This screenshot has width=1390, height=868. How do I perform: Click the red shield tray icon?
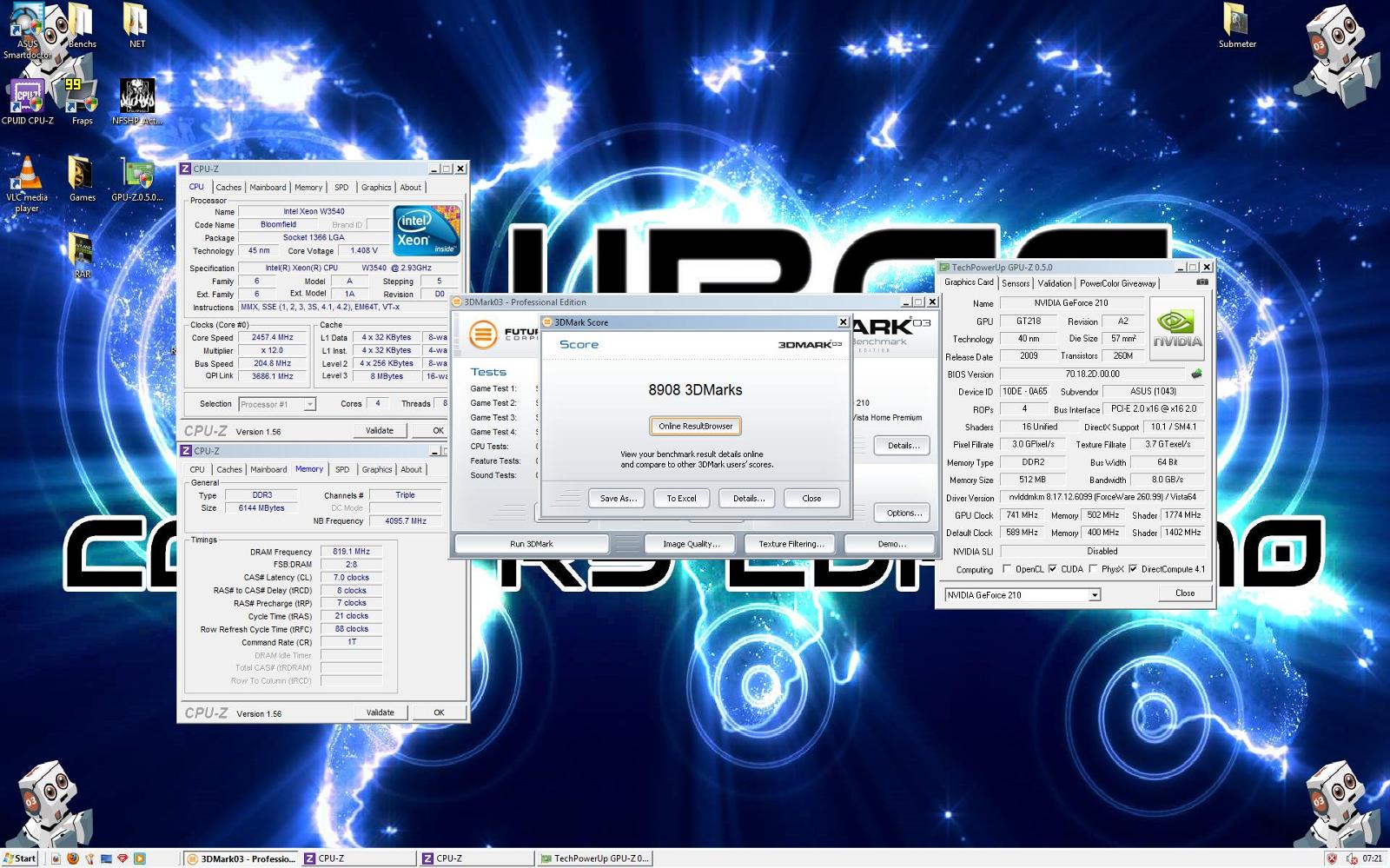click(1331, 858)
